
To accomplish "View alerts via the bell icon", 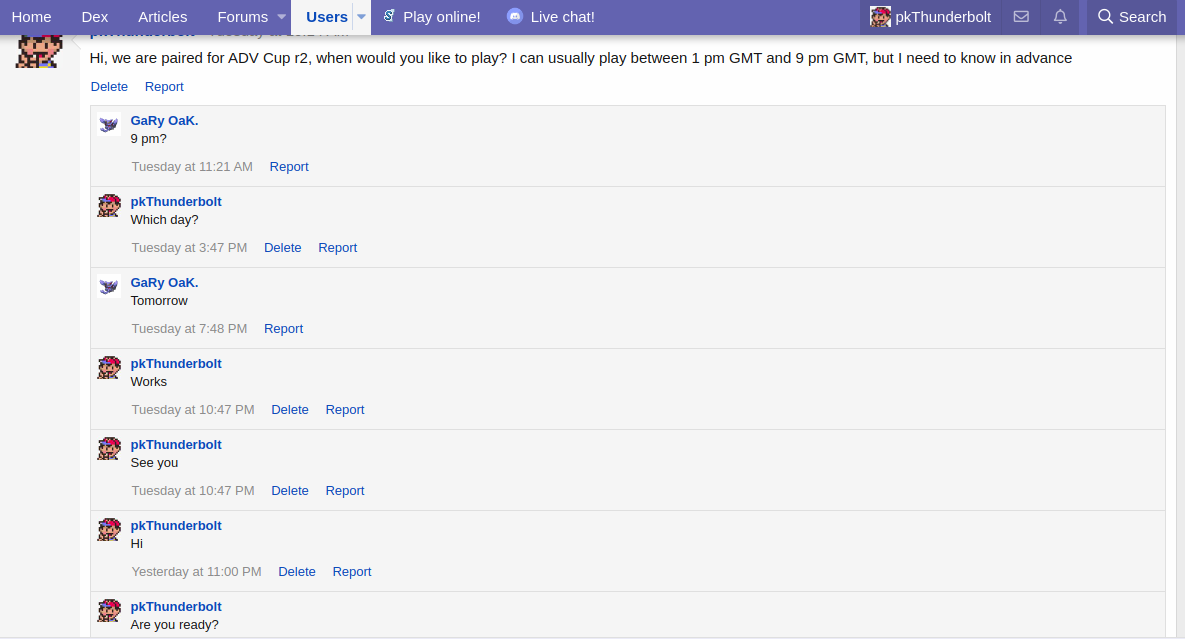I will (1060, 17).
